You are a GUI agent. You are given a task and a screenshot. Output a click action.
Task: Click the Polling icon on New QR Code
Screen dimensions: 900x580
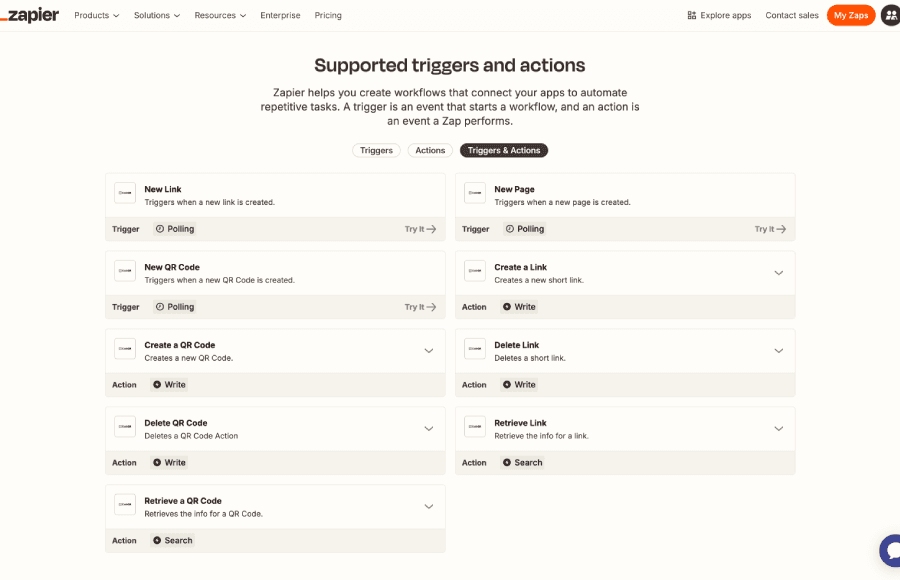(159, 306)
